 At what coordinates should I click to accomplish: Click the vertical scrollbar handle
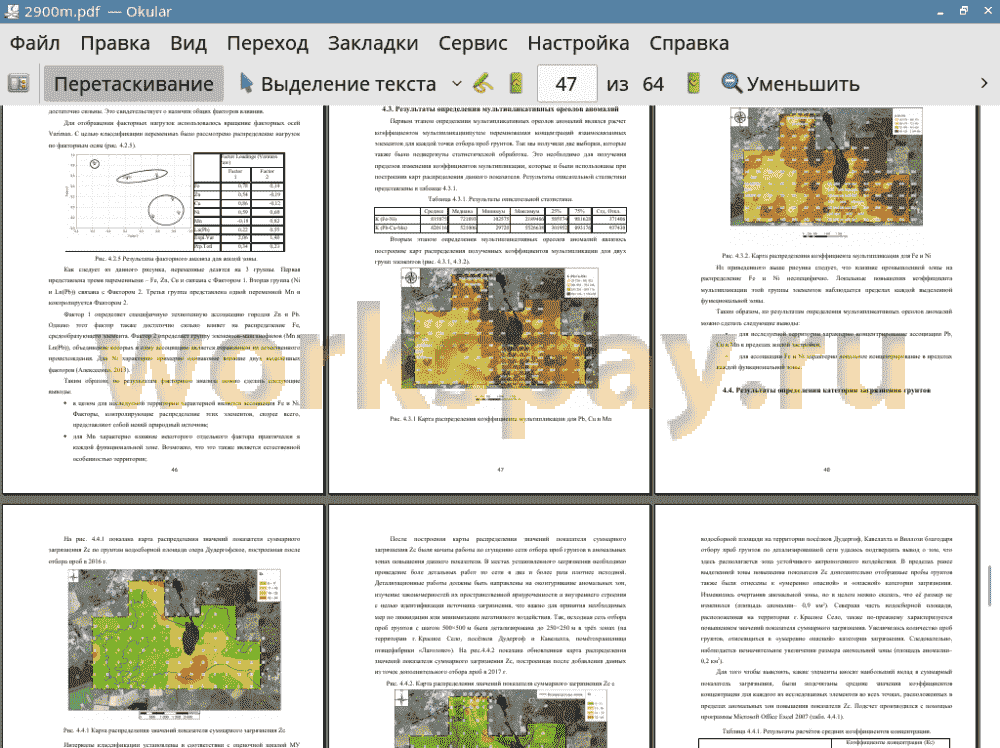click(x=990, y=585)
